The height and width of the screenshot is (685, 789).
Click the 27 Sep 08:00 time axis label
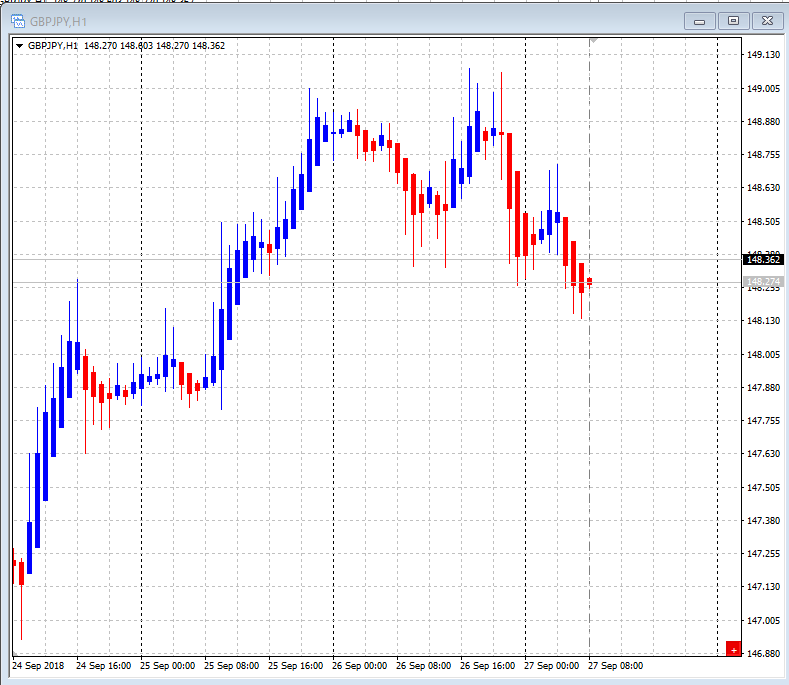pos(615,666)
